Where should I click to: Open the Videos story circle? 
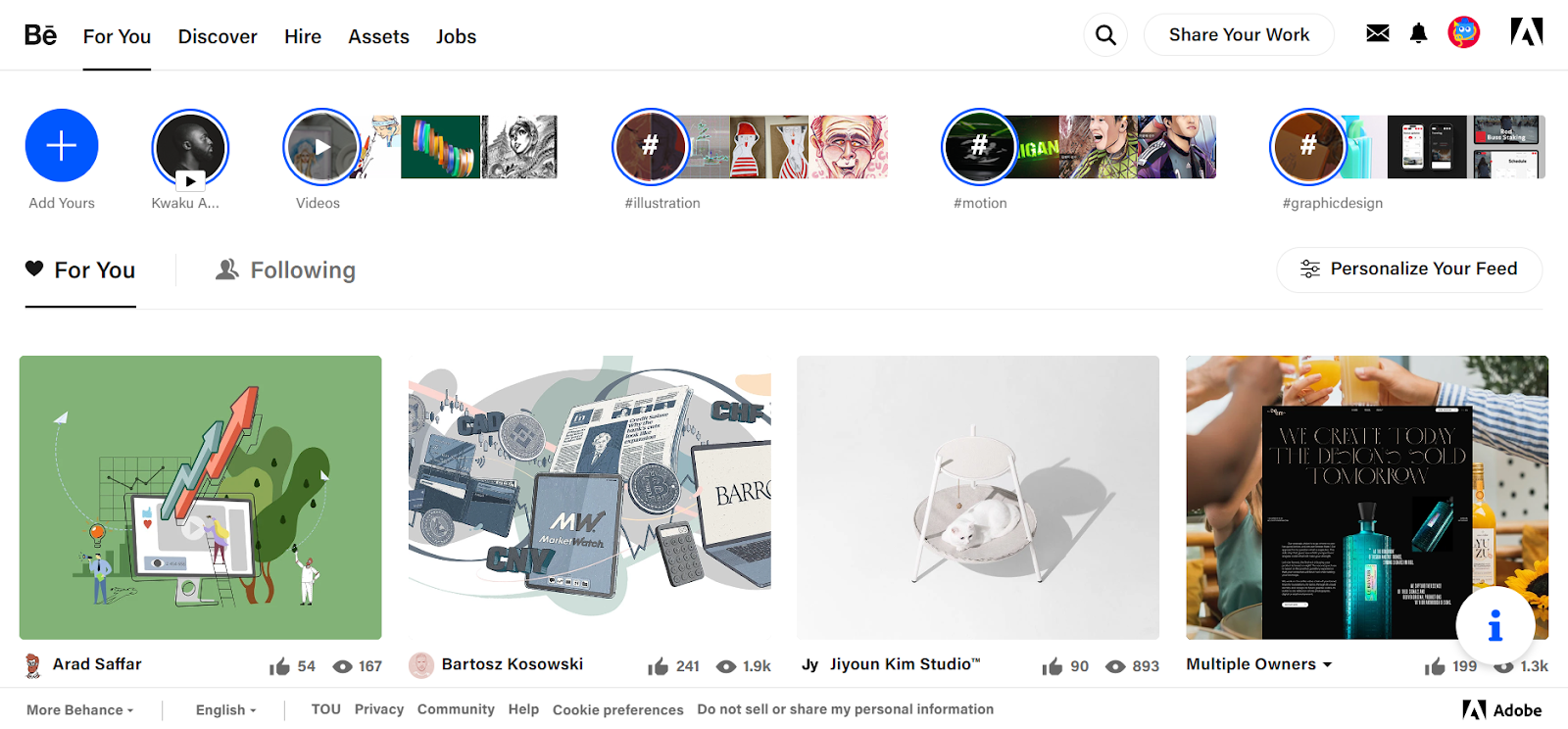[x=321, y=147]
